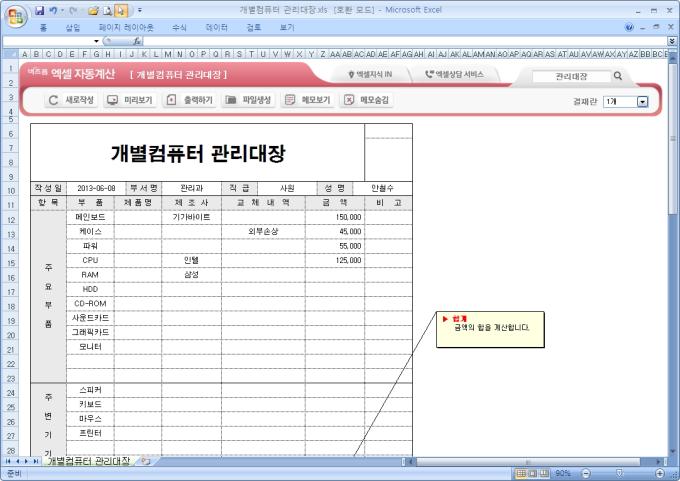The height and width of the screenshot is (481, 680).
Task: Open the 홈 ribbon tab
Action: [x=43, y=28]
